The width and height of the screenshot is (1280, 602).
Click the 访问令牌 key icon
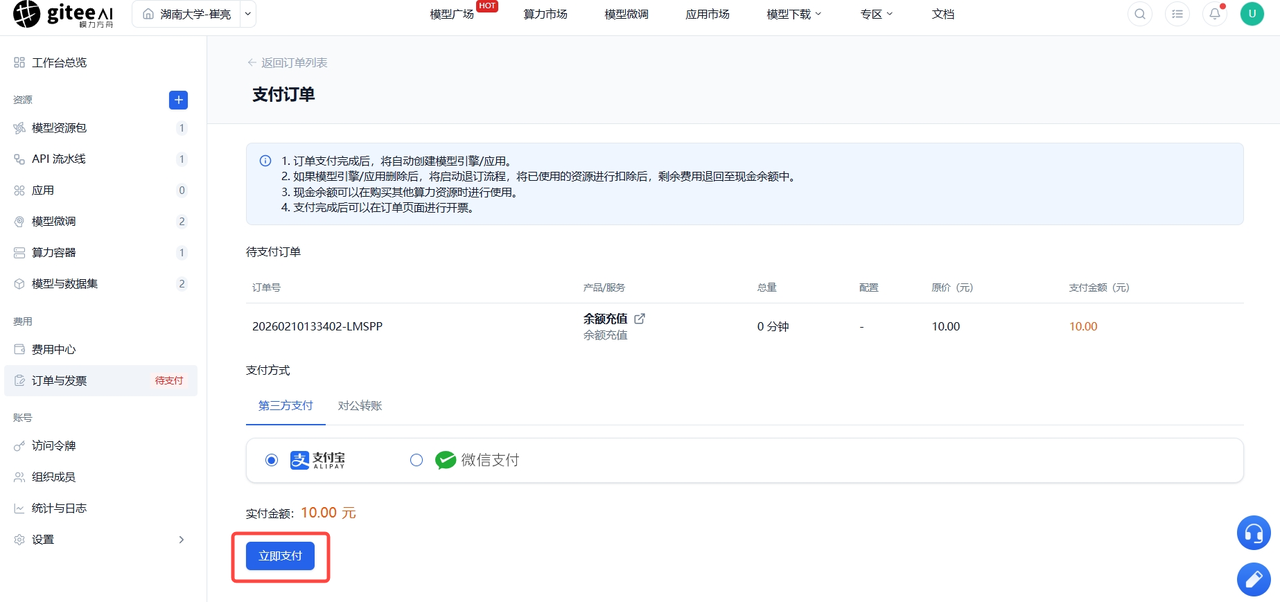click(x=19, y=446)
